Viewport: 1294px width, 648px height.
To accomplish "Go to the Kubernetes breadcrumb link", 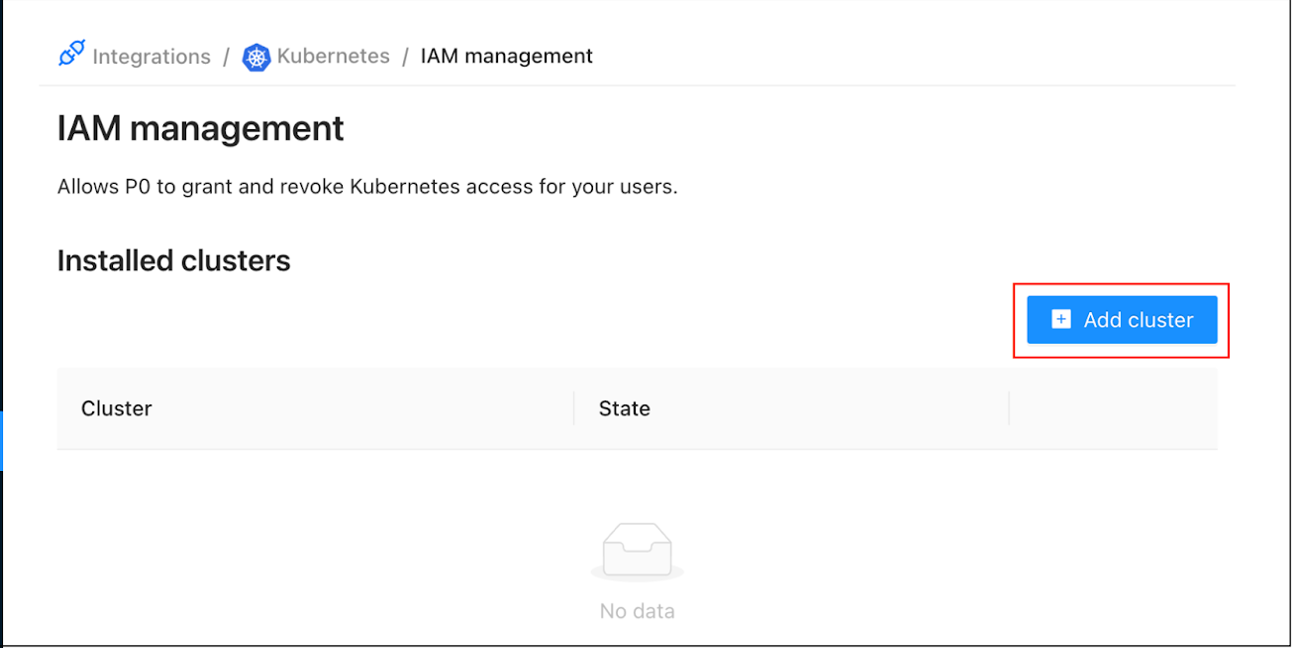I will [333, 56].
